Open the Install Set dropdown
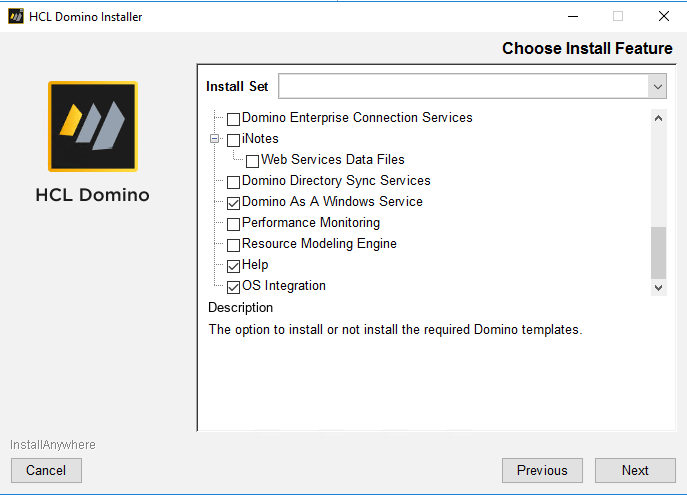Screen dimensions: 687x495 657,87
